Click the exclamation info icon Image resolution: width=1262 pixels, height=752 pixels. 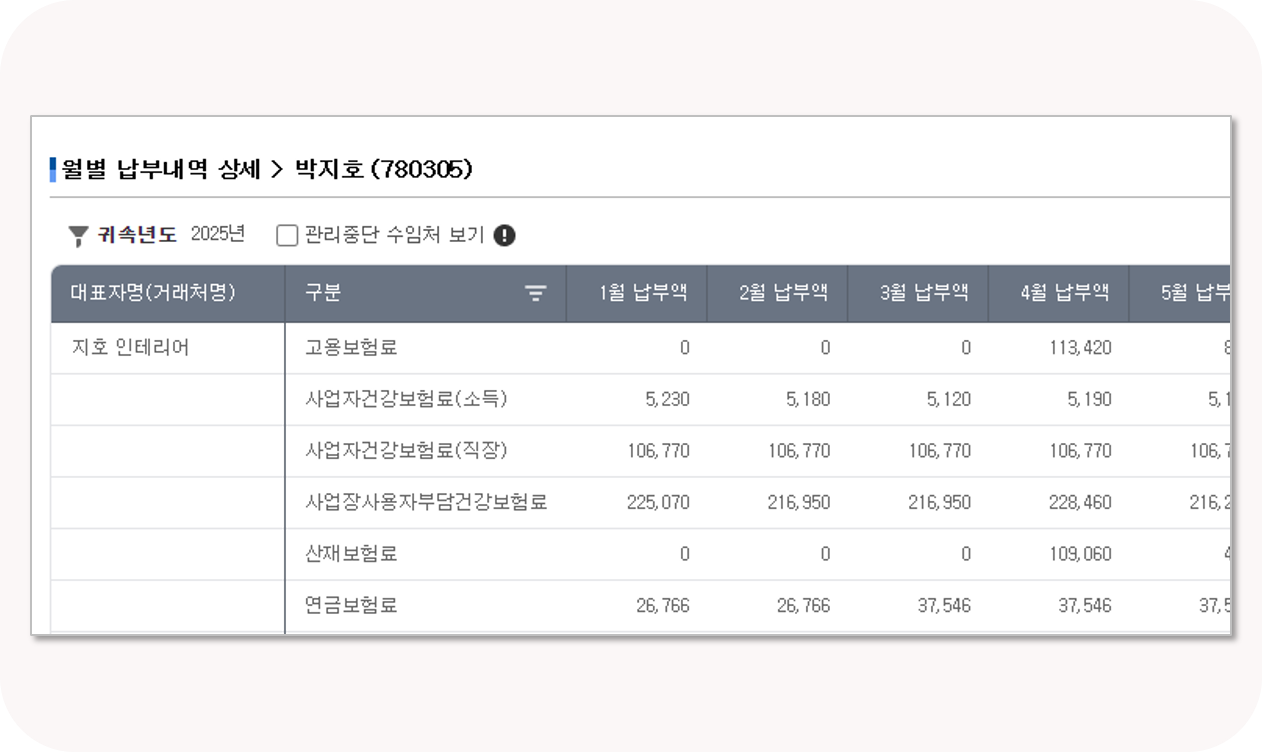(x=505, y=235)
